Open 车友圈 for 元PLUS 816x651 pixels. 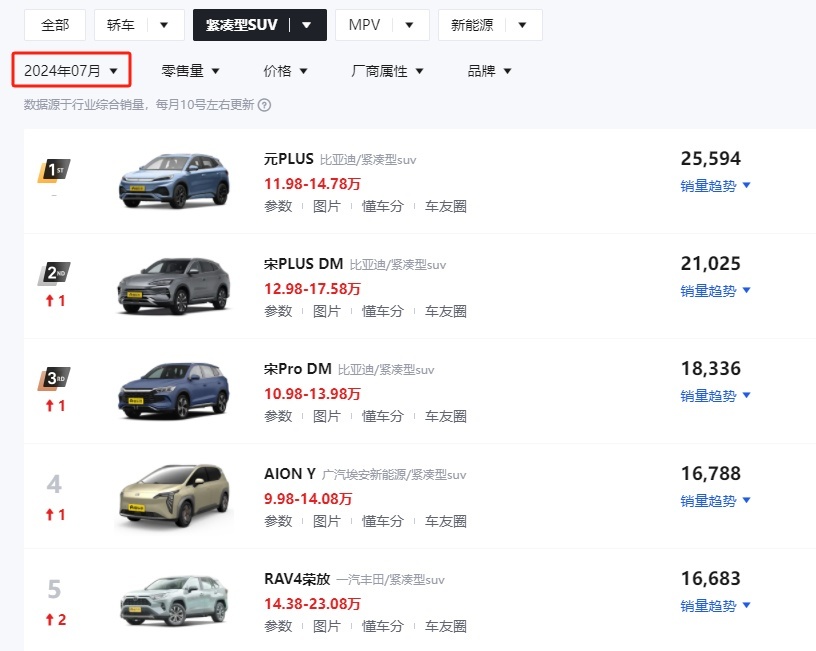click(445, 207)
